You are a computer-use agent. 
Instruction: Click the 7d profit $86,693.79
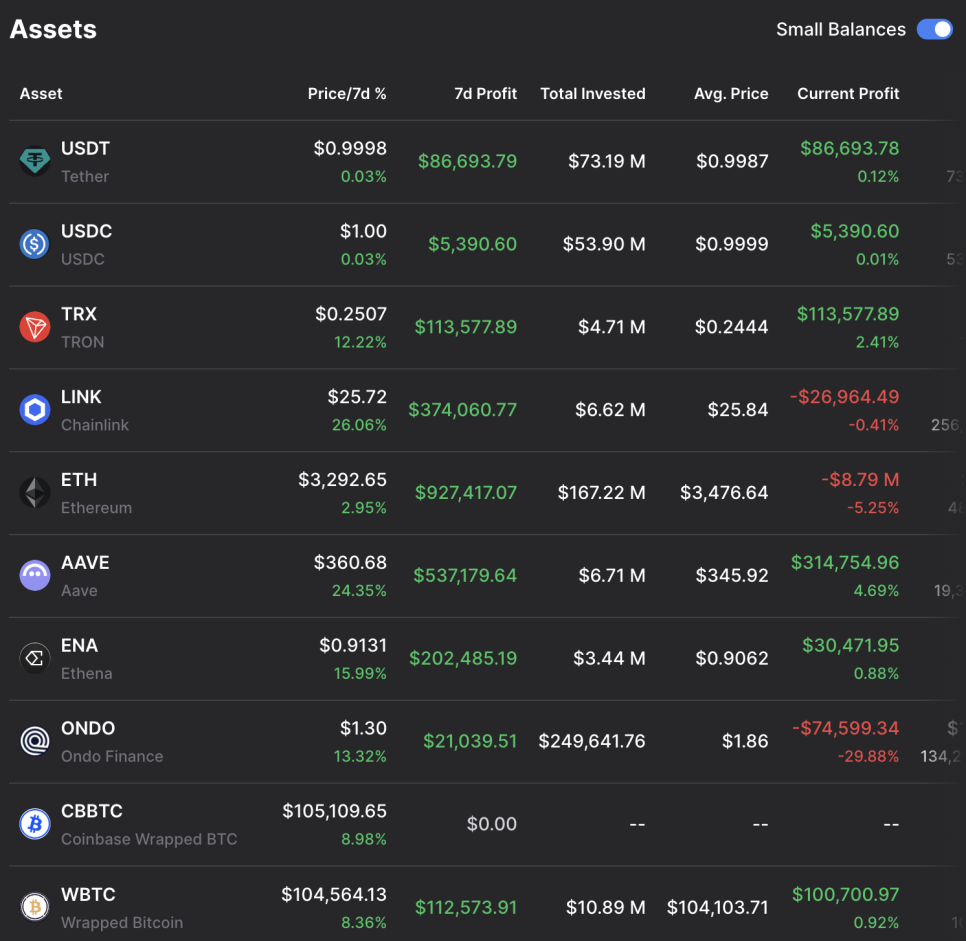point(467,161)
